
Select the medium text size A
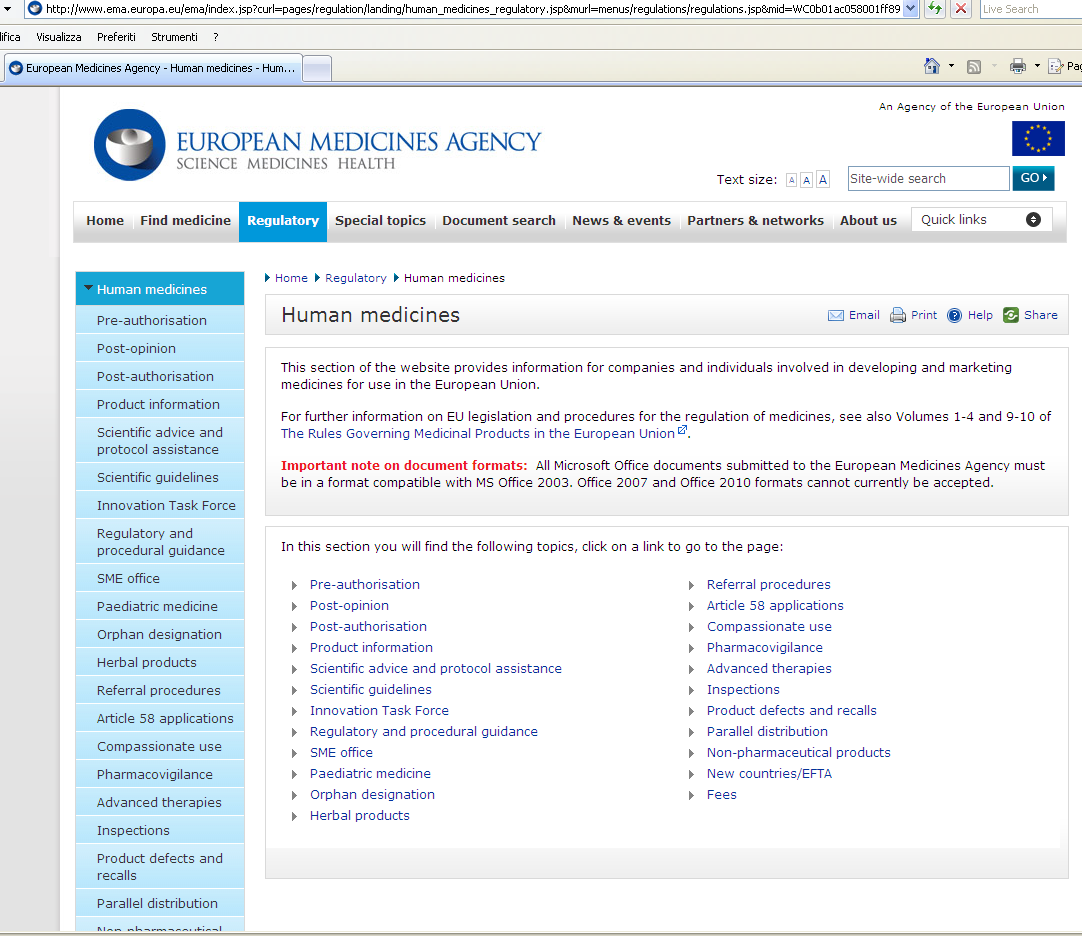pyautogui.click(x=806, y=179)
